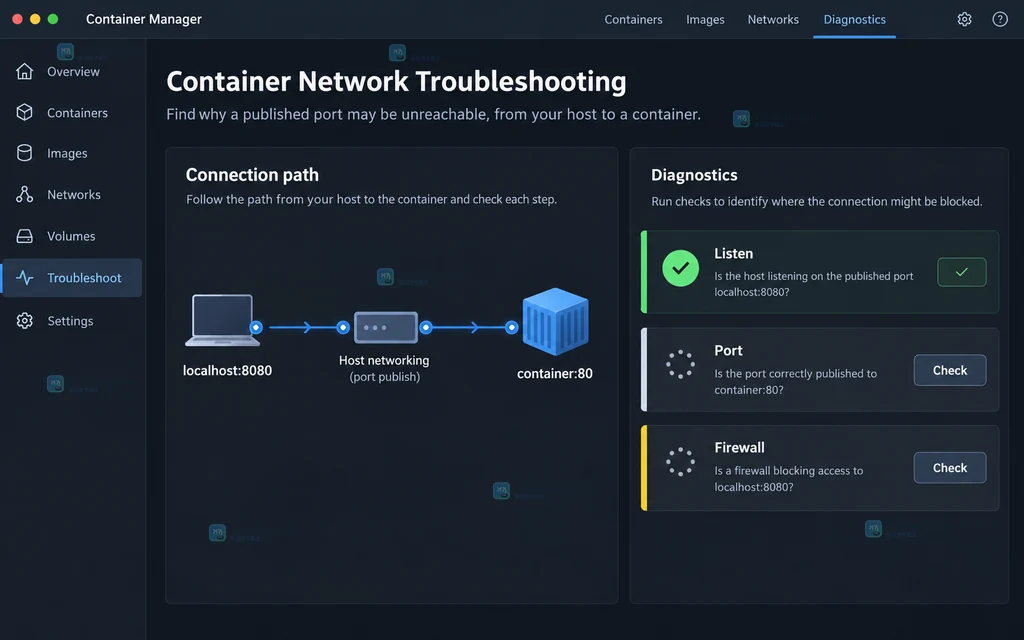The width and height of the screenshot is (1024, 640).
Task: Open help via the question mark icon
Action: pos(1000,20)
